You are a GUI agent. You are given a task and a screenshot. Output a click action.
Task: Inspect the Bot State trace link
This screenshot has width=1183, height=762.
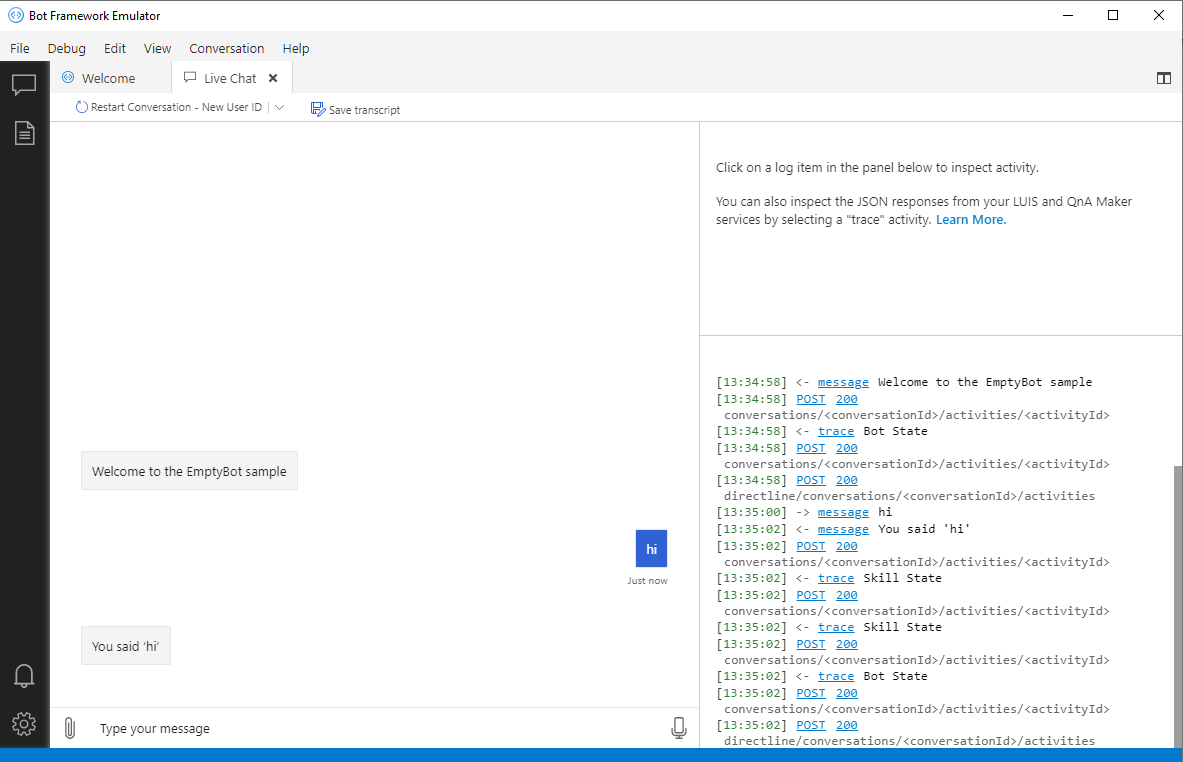pyautogui.click(x=835, y=430)
